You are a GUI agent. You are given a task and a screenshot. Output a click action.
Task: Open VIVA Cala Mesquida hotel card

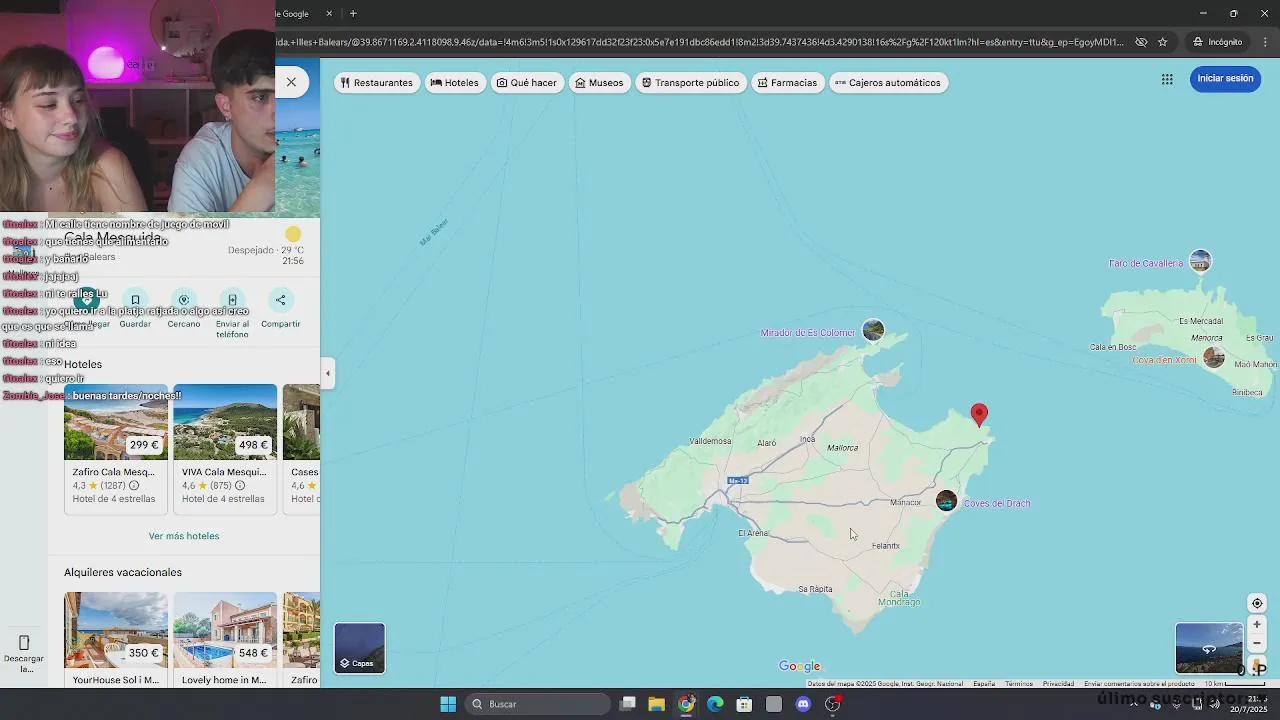tap(225, 448)
